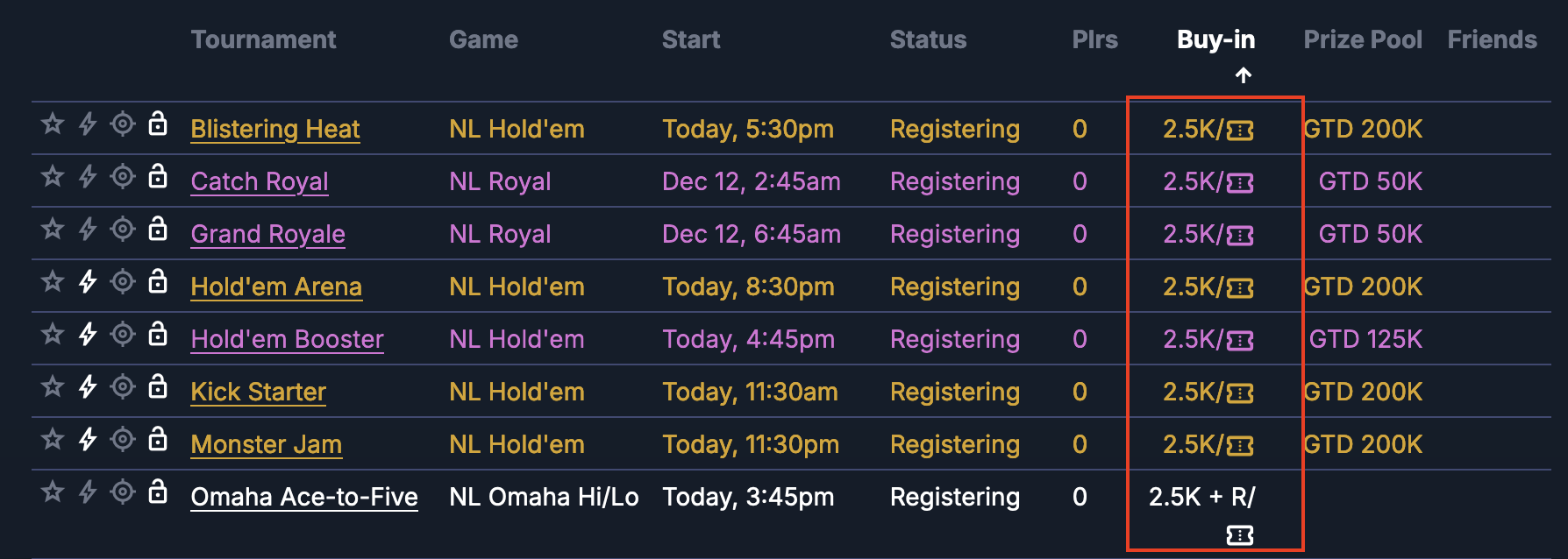Open the Hold'em Booster tournament link
Viewport: 1568px width, 559px height.
[288, 339]
